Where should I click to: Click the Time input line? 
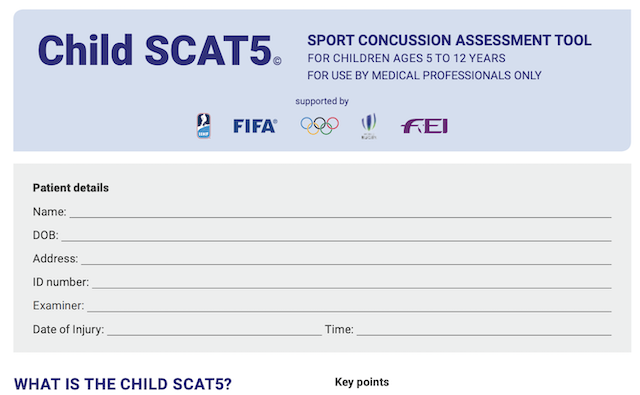(x=484, y=330)
